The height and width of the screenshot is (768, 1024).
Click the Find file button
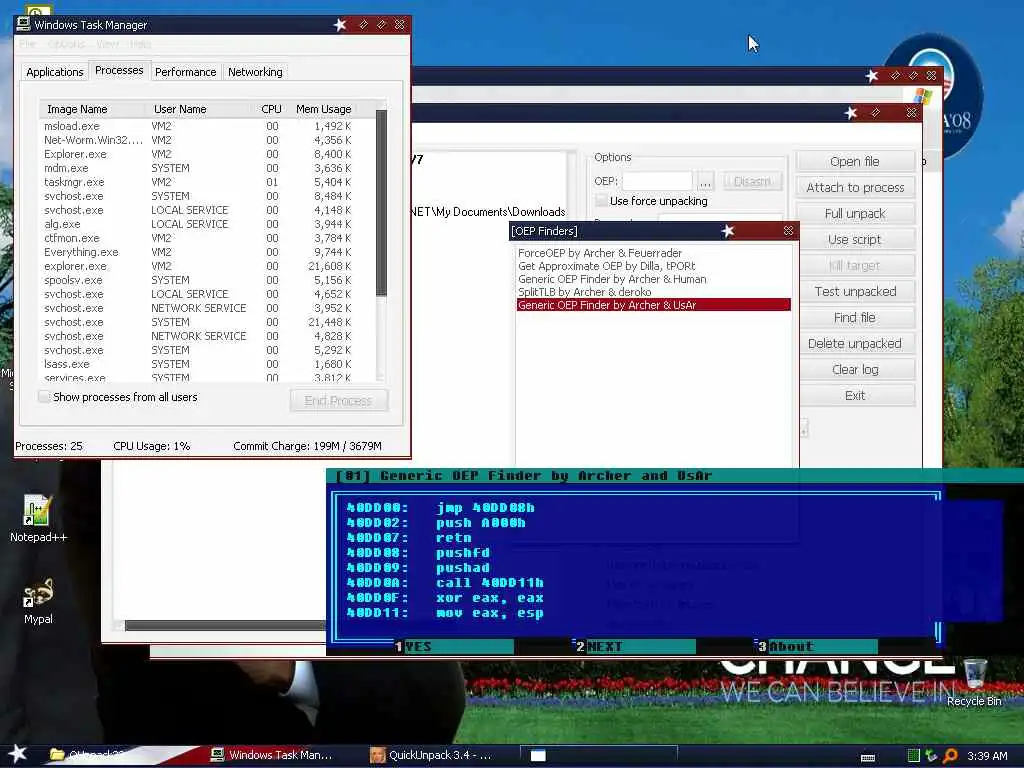(855, 317)
